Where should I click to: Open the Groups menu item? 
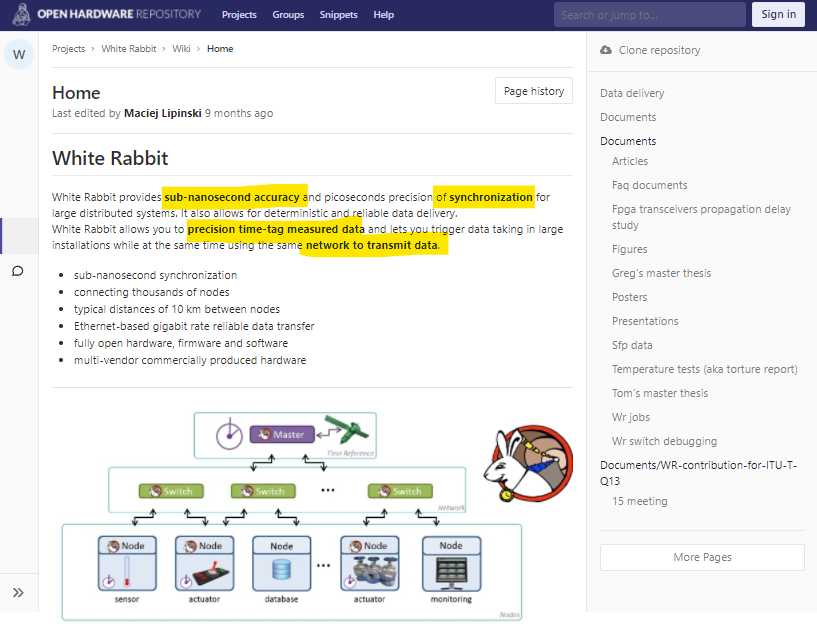click(x=288, y=15)
